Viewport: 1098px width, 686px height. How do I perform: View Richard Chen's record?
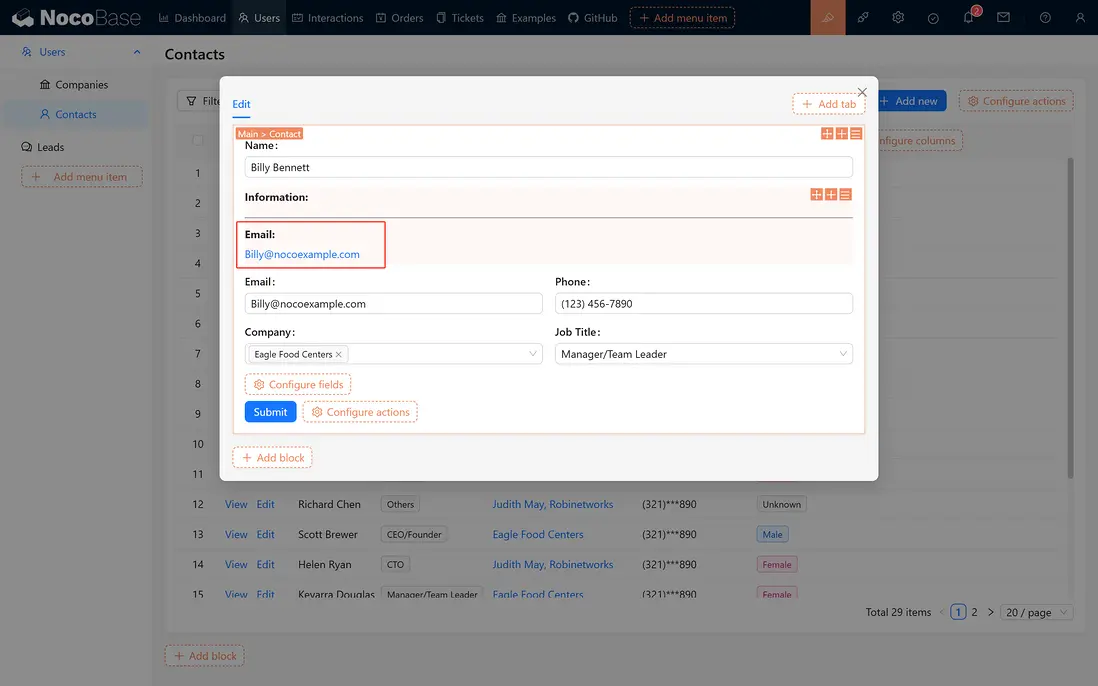coord(236,504)
